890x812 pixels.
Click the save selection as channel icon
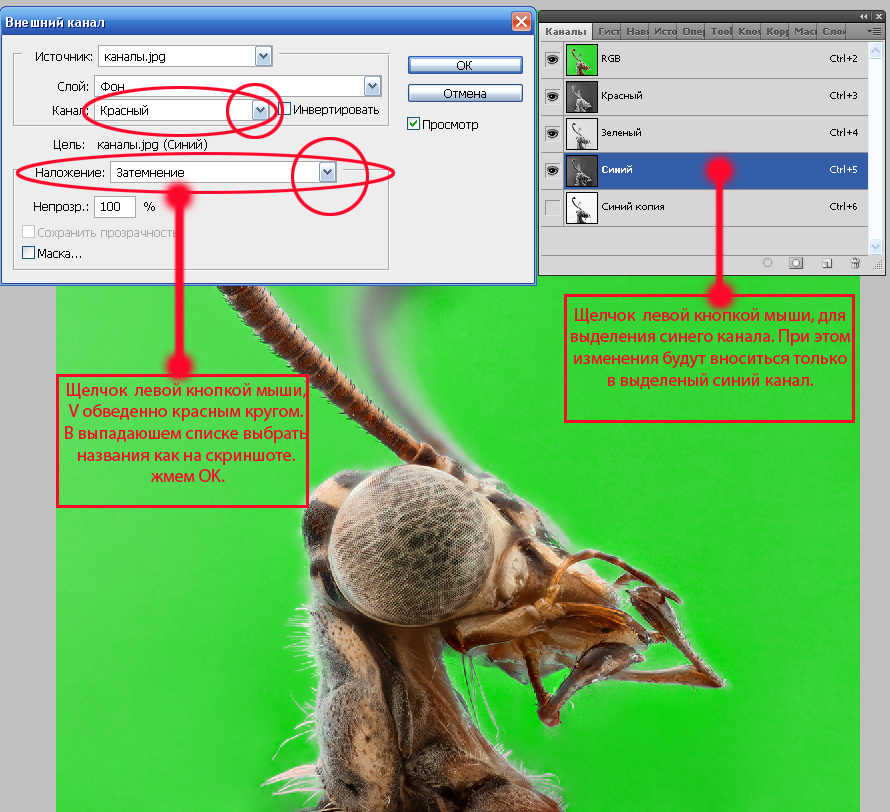[797, 263]
